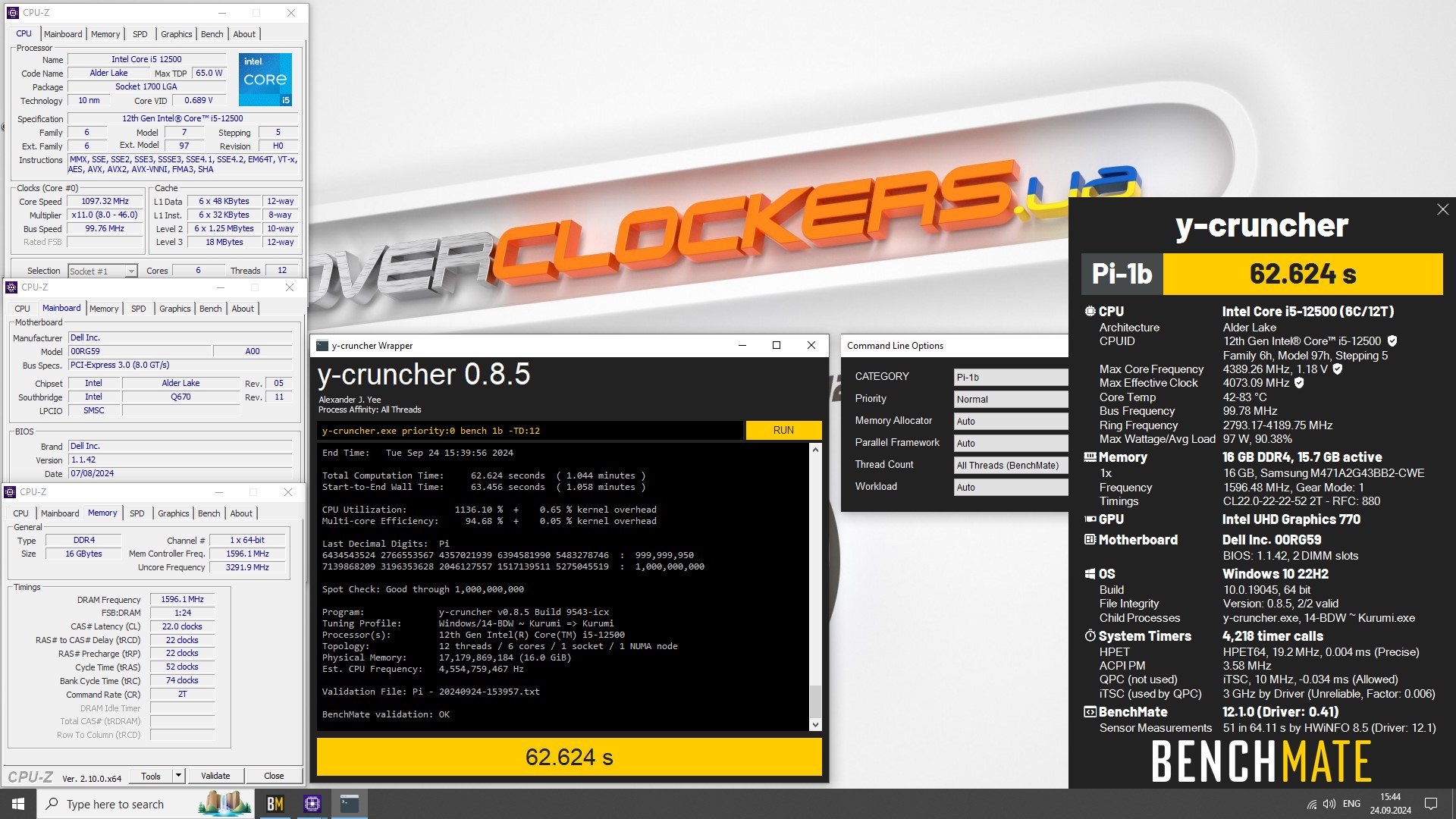The image size is (1456, 819).
Task: Click the System Timers clock icon
Action: [x=1090, y=635]
